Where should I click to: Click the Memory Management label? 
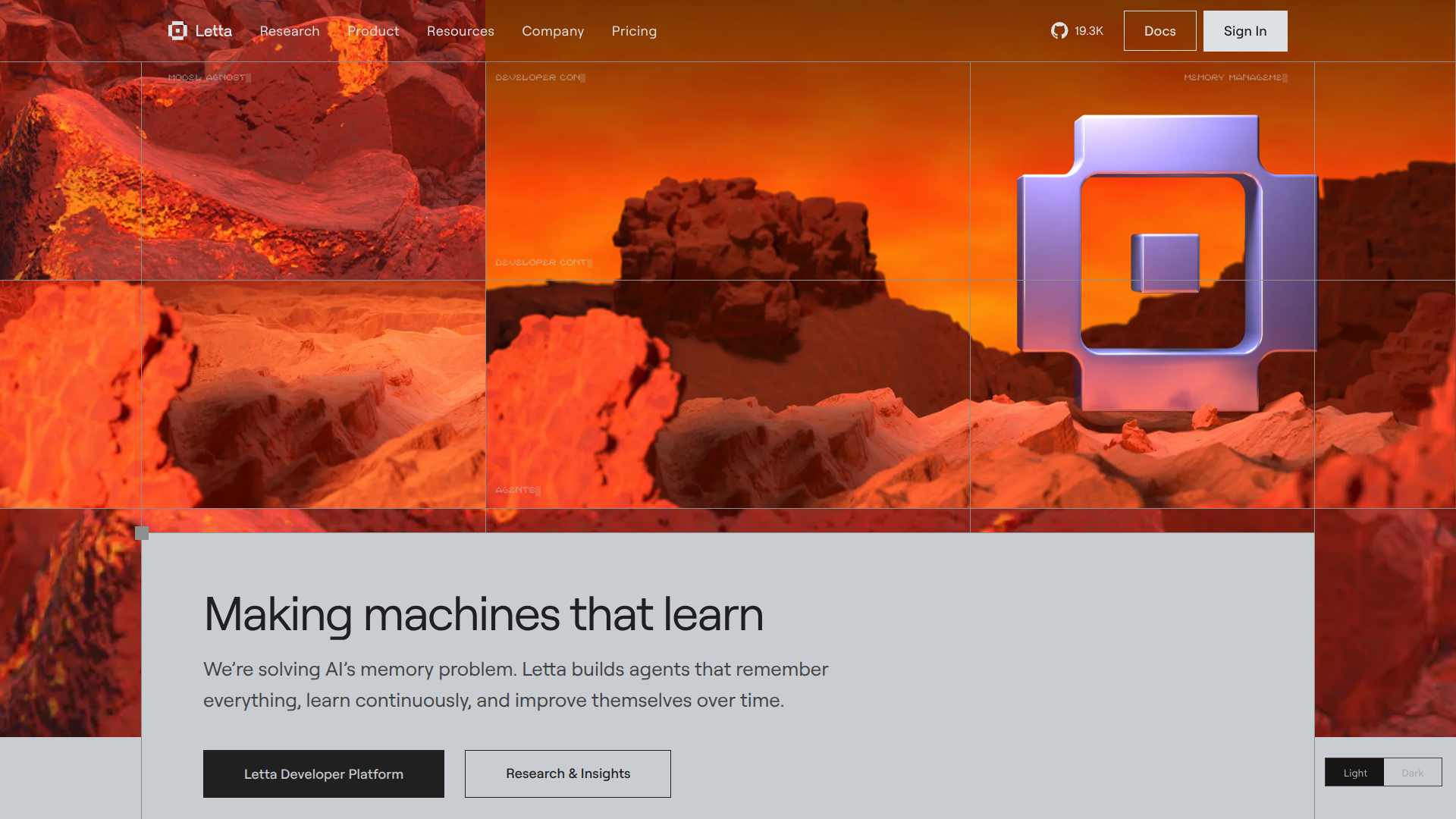[x=1235, y=77]
